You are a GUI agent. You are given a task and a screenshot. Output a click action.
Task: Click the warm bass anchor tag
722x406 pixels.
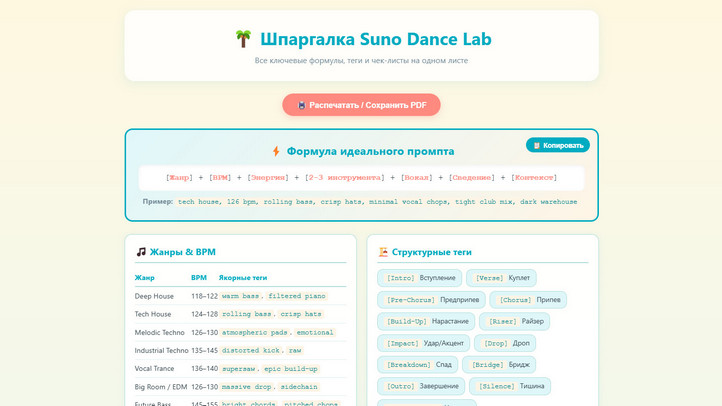click(x=240, y=296)
